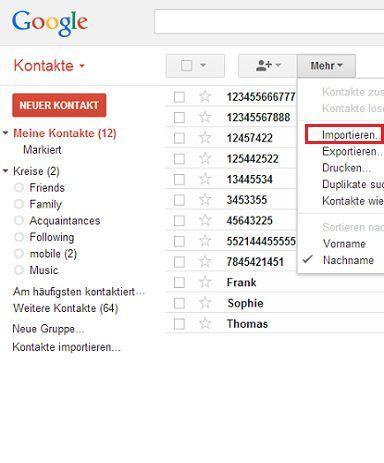Viewport: 384px width, 463px height.
Task: Click into the Google search field
Action: coord(269,22)
